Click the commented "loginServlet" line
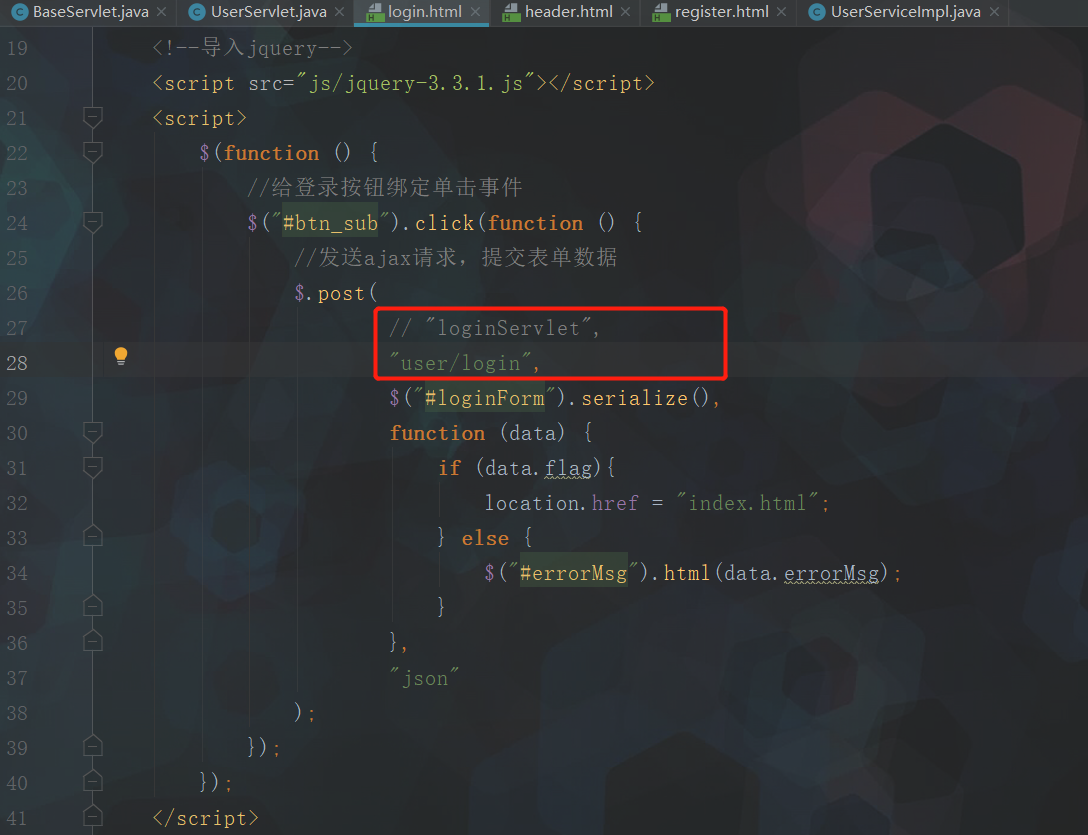 tap(494, 328)
